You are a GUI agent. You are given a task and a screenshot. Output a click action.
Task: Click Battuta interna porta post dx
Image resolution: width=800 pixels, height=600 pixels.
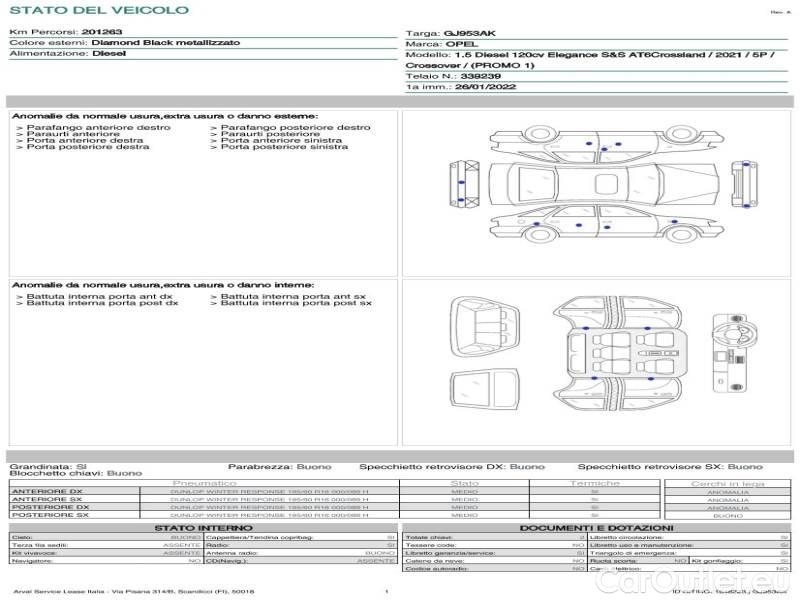[x=103, y=303]
